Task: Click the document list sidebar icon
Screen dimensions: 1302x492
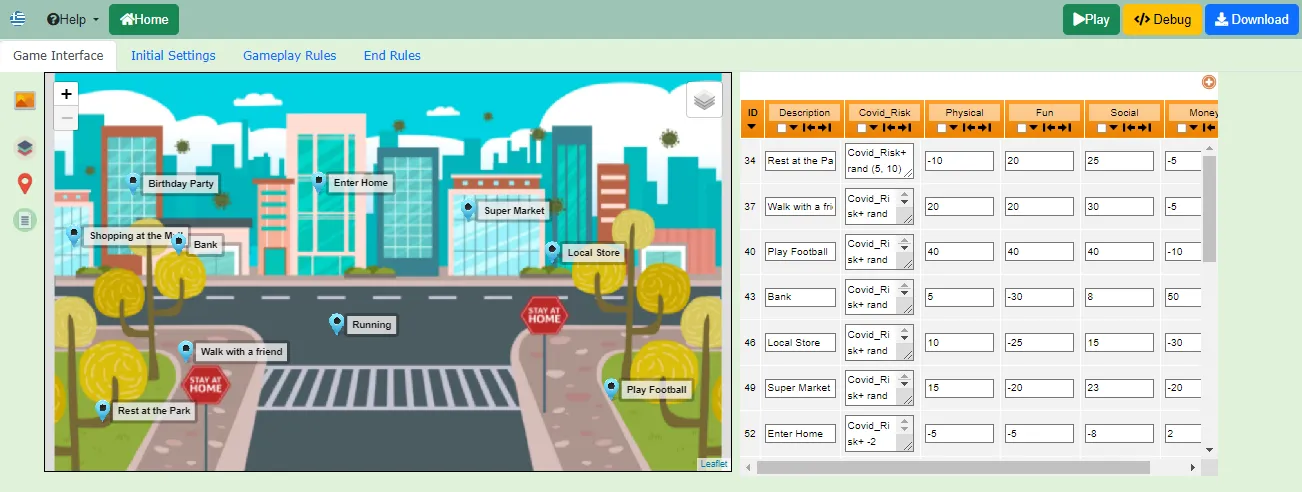Action: (25, 219)
